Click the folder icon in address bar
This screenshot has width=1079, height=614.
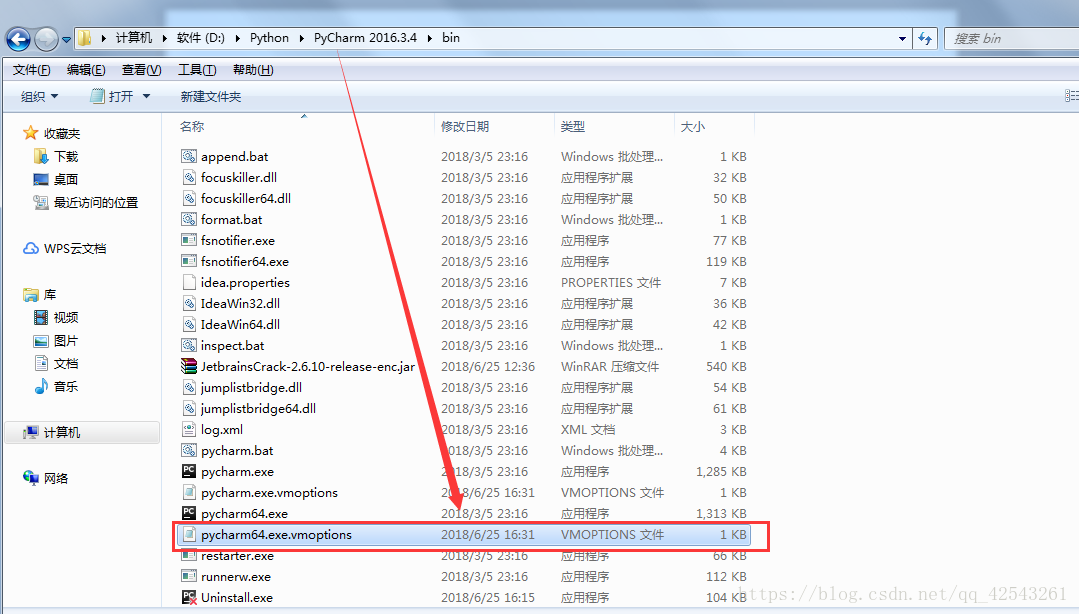click(x=84, y=38)
